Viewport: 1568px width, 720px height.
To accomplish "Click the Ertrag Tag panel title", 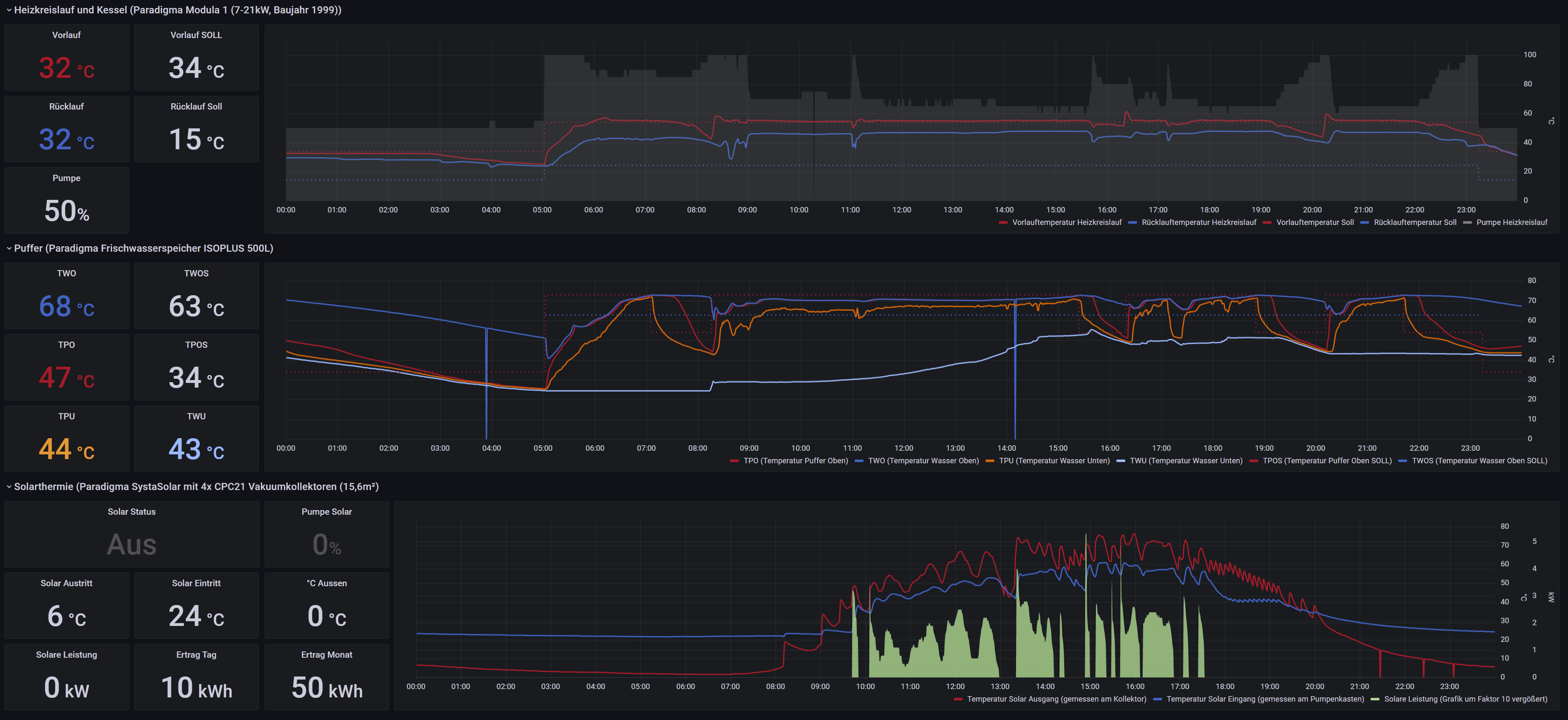I will (196, 655).
